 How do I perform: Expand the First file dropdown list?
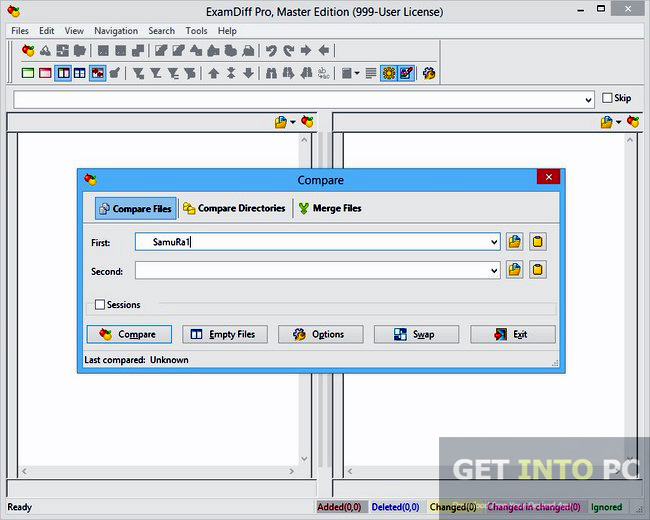(x=494, y=242)
